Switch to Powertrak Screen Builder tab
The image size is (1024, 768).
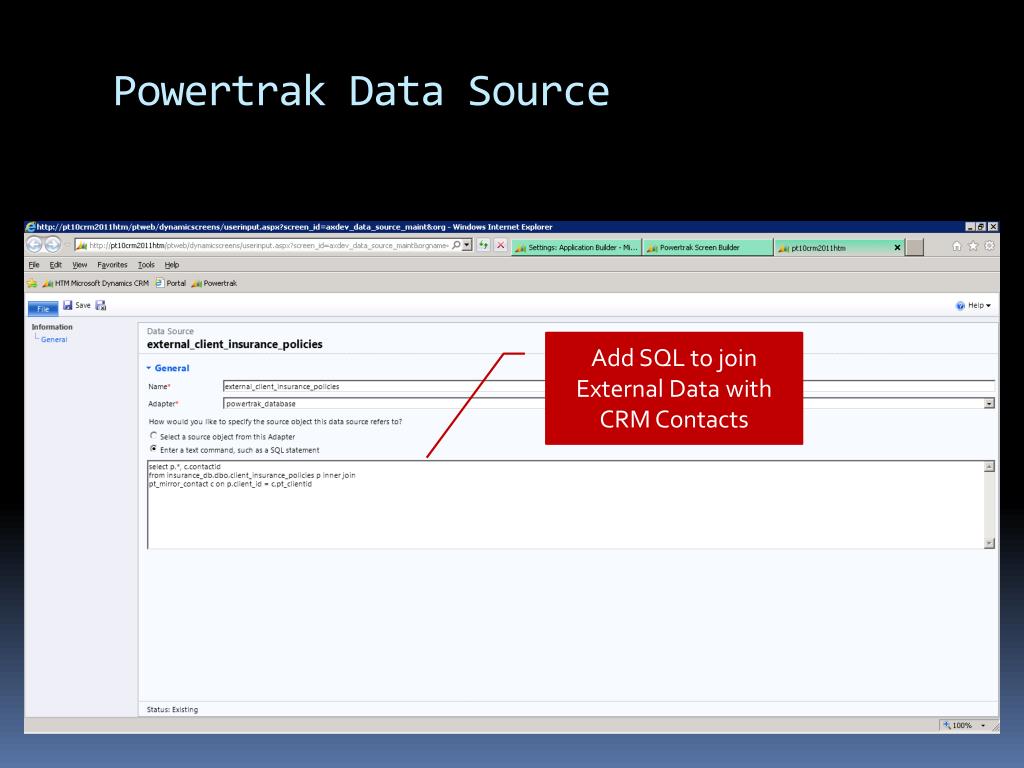708,248
